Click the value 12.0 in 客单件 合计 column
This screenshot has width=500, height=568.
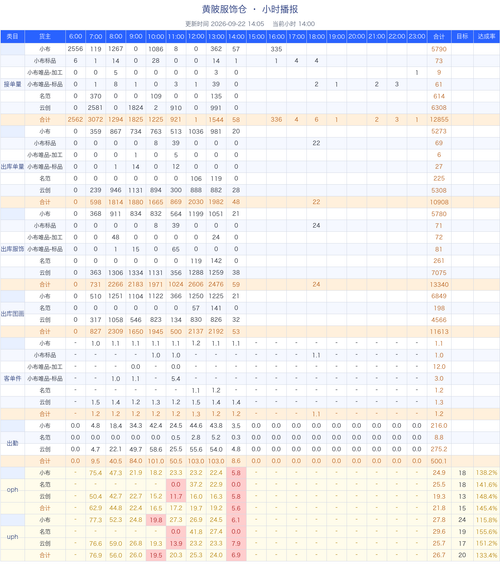[439, 367]
